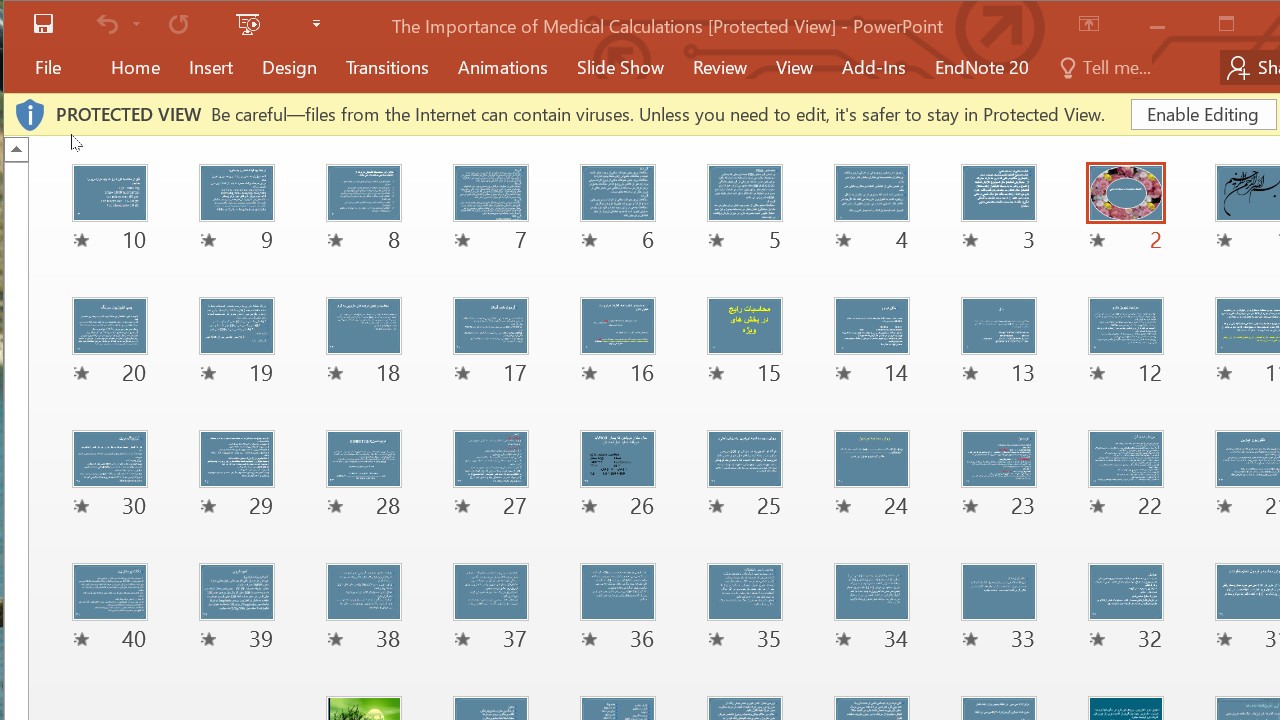Open the Design ribbon tab
The width and height of the screenshot is (1280, 720).
tap(289, 68)
